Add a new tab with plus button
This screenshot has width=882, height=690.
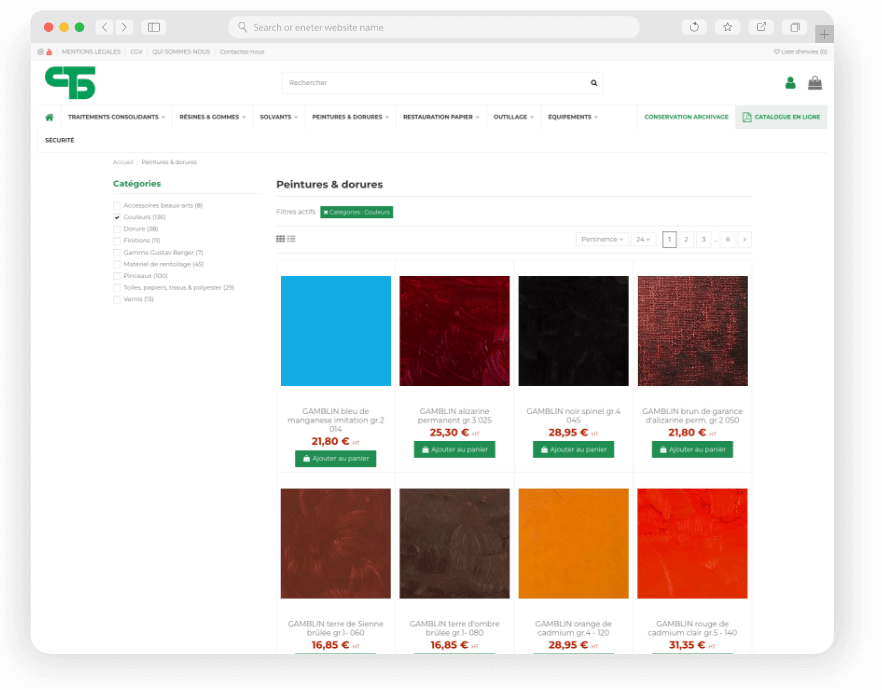coord(824,34)
